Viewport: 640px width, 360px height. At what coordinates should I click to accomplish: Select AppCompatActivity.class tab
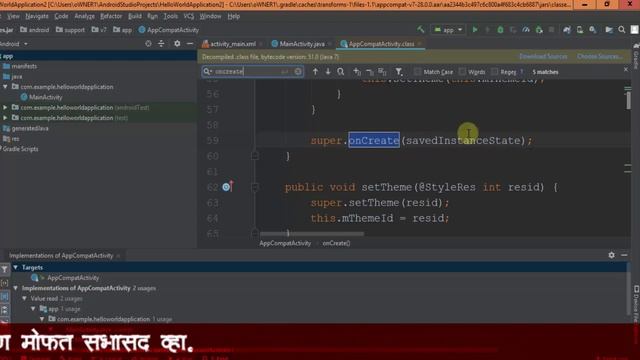coord(381,44)
